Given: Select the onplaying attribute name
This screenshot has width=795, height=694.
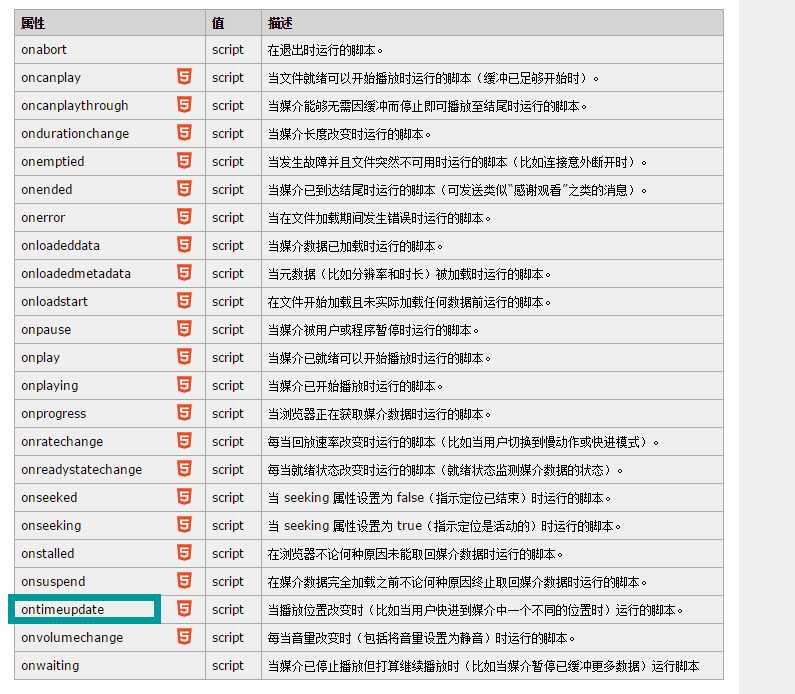Looking at the screenshot, I should (x=50, y=386).
